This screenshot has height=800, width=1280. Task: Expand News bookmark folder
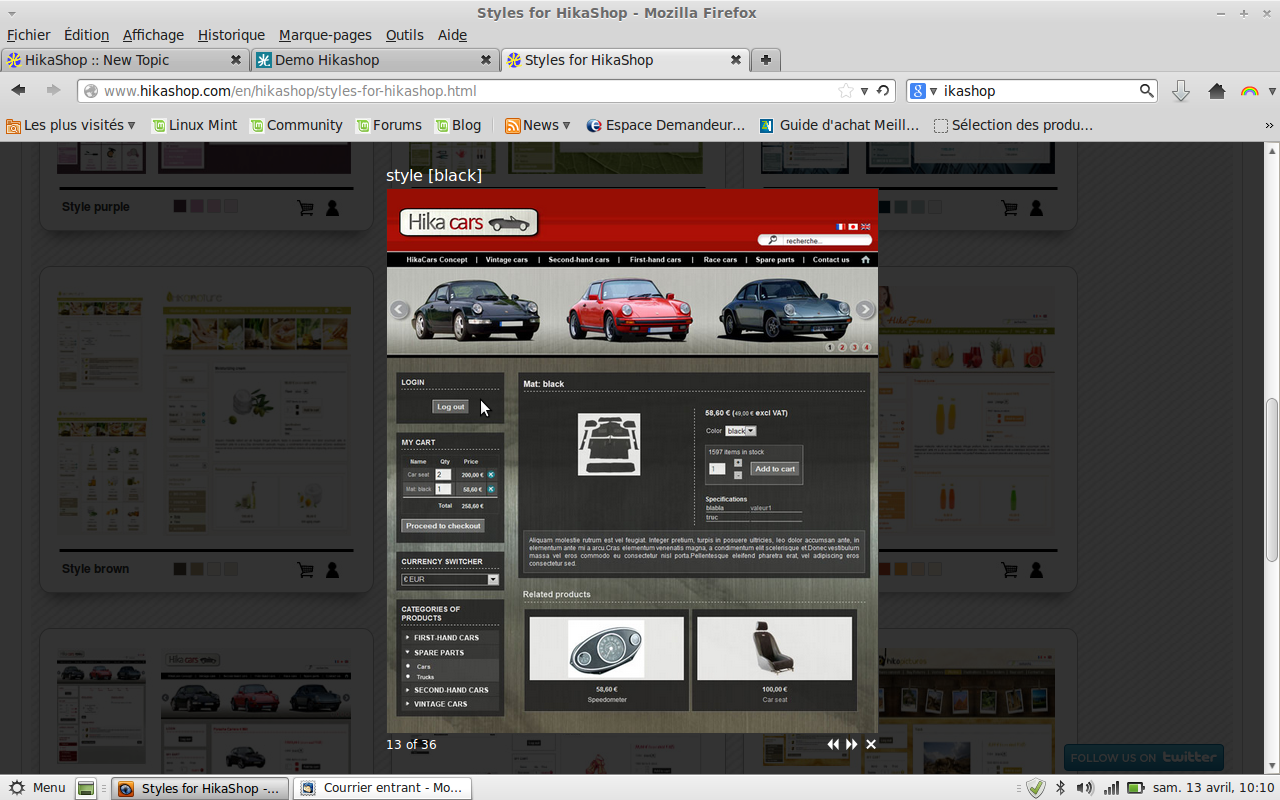[538, 125]
